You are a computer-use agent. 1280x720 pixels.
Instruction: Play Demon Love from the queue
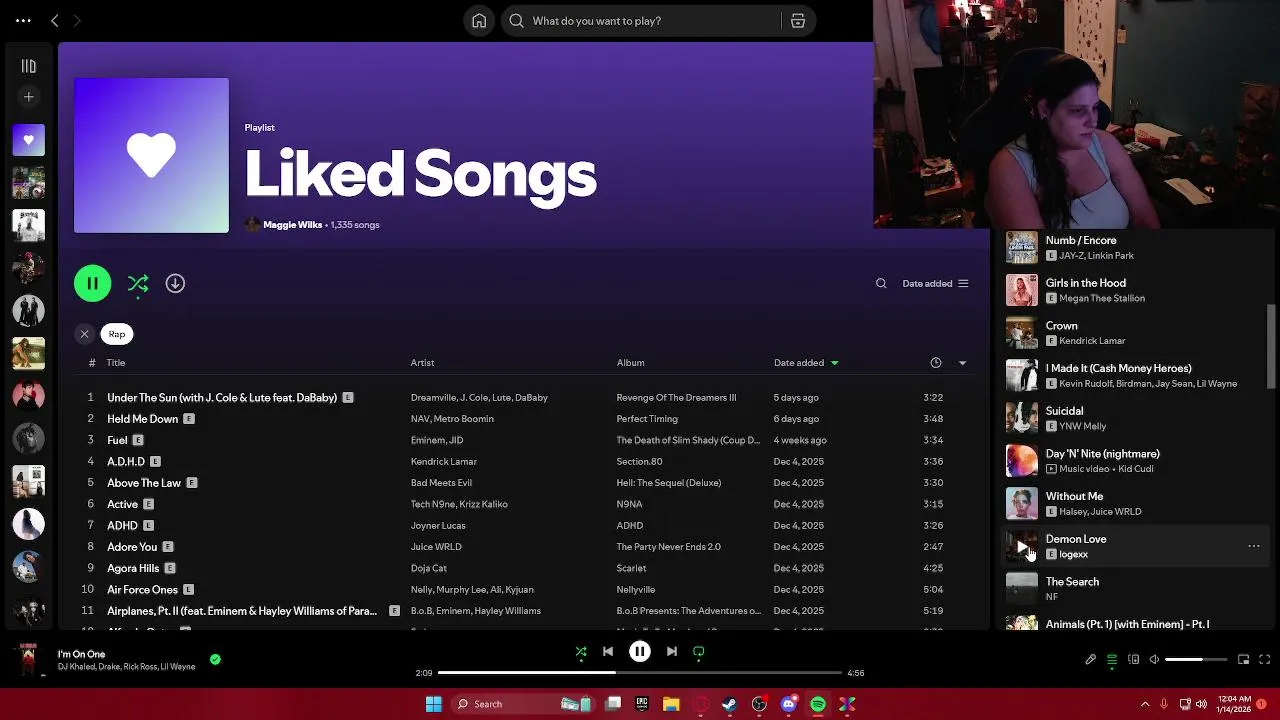(x=1021, y=547)
